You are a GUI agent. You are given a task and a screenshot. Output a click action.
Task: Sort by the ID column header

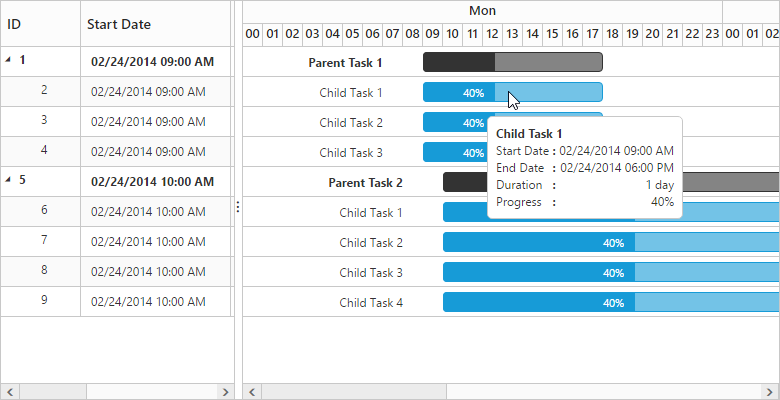14,23
